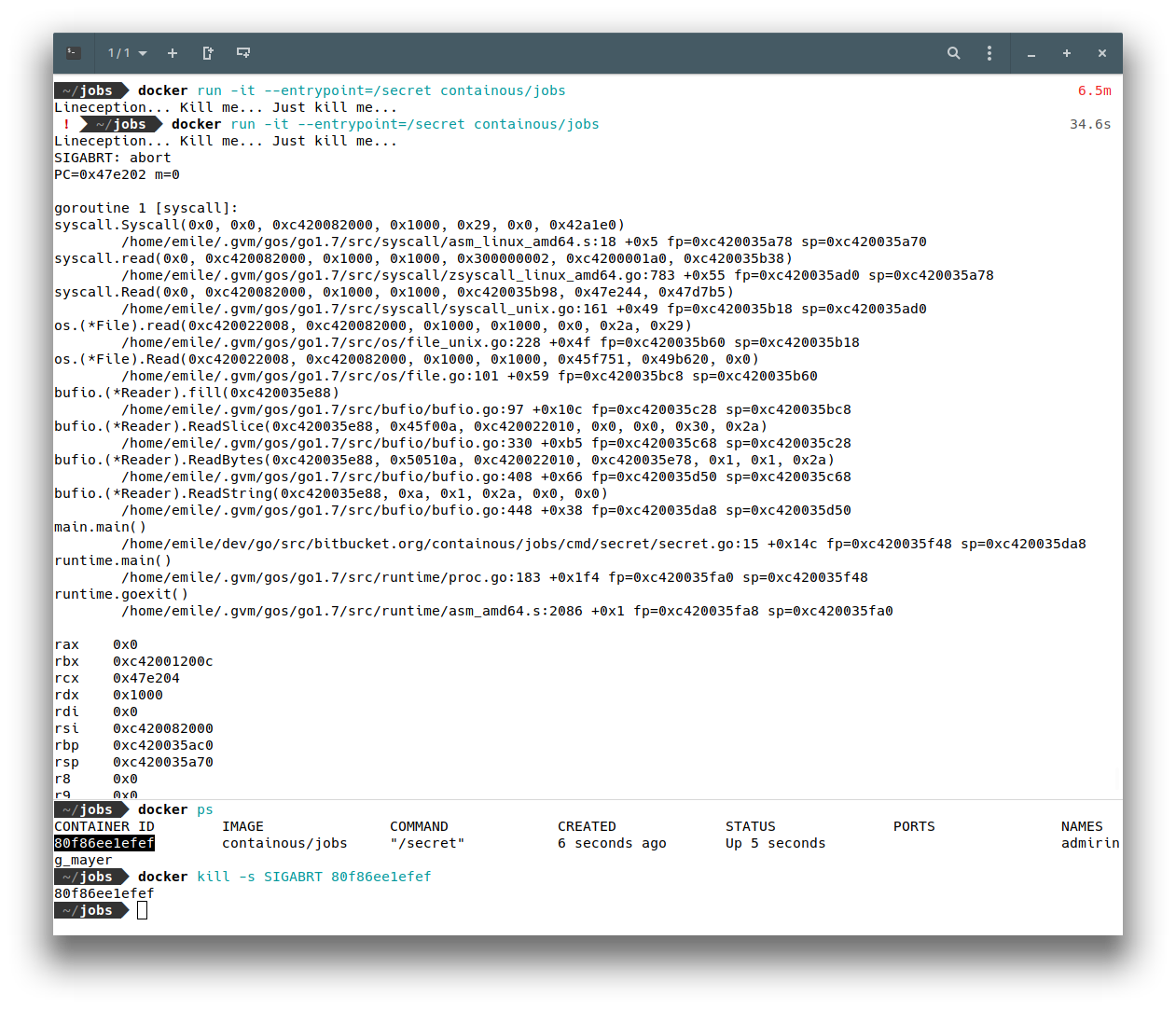Minimize the terminal window
The image size is (1176, 1009).
(1031, 54)
